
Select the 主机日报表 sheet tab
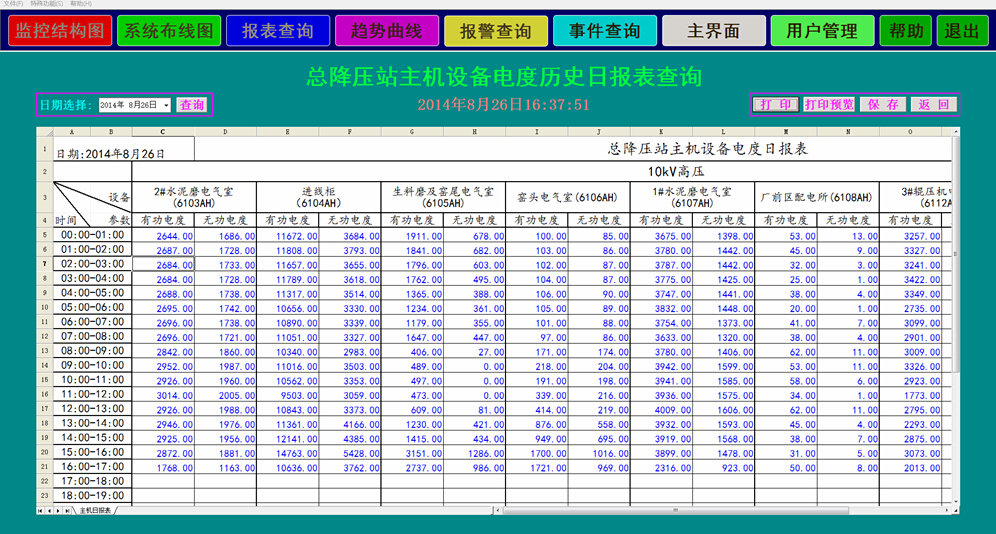96,510
